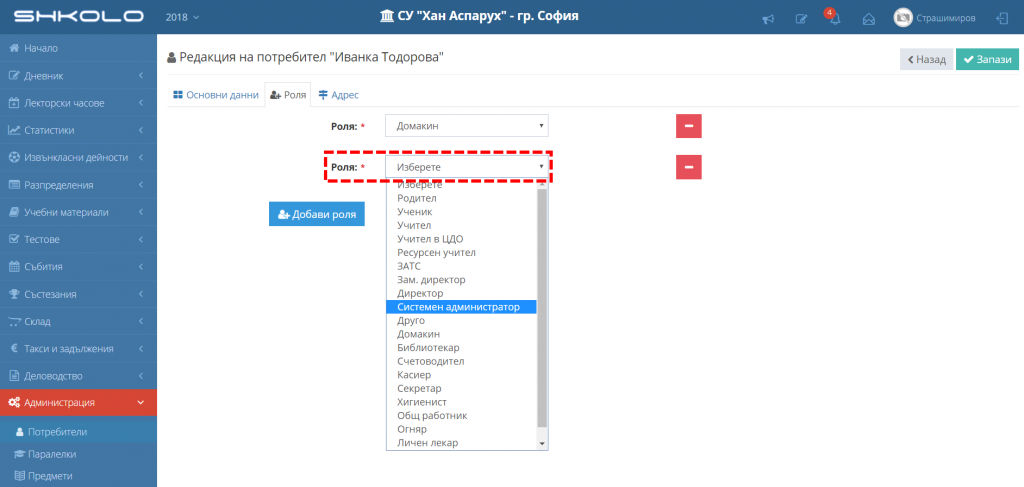The width and height of the screenshot is (1024, 487).
Task: Open the notifications bell with badge 4
Action: coord(834,18)
